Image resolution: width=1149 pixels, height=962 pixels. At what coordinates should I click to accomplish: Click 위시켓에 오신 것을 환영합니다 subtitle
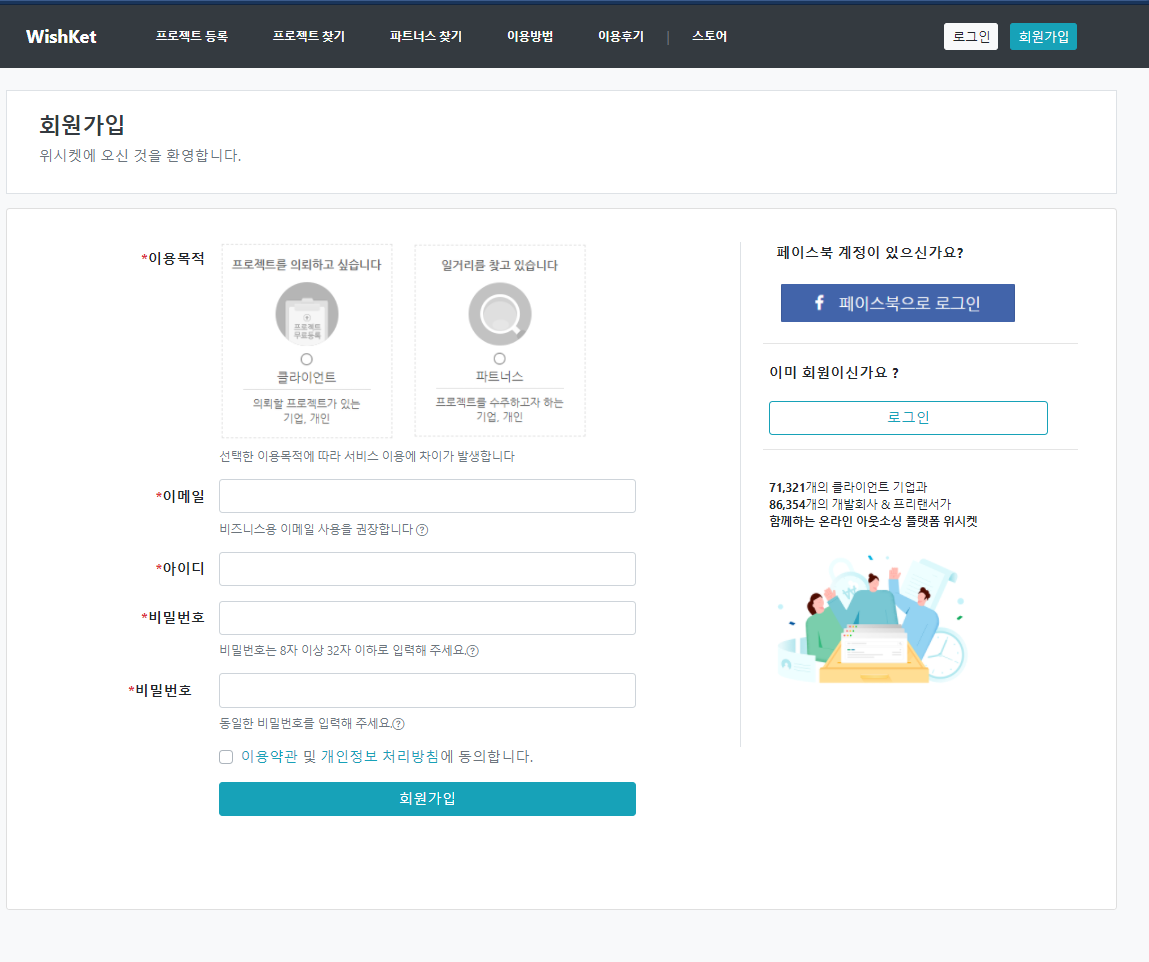click(x=140, y=155)
